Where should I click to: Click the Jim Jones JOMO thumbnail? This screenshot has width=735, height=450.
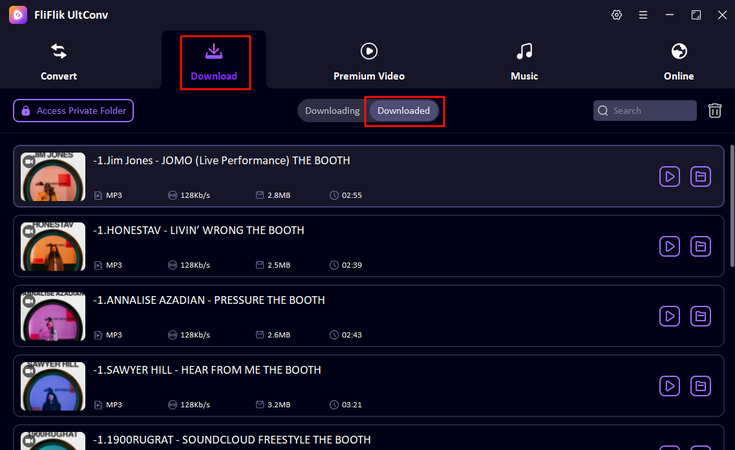[x=51, y=177]
